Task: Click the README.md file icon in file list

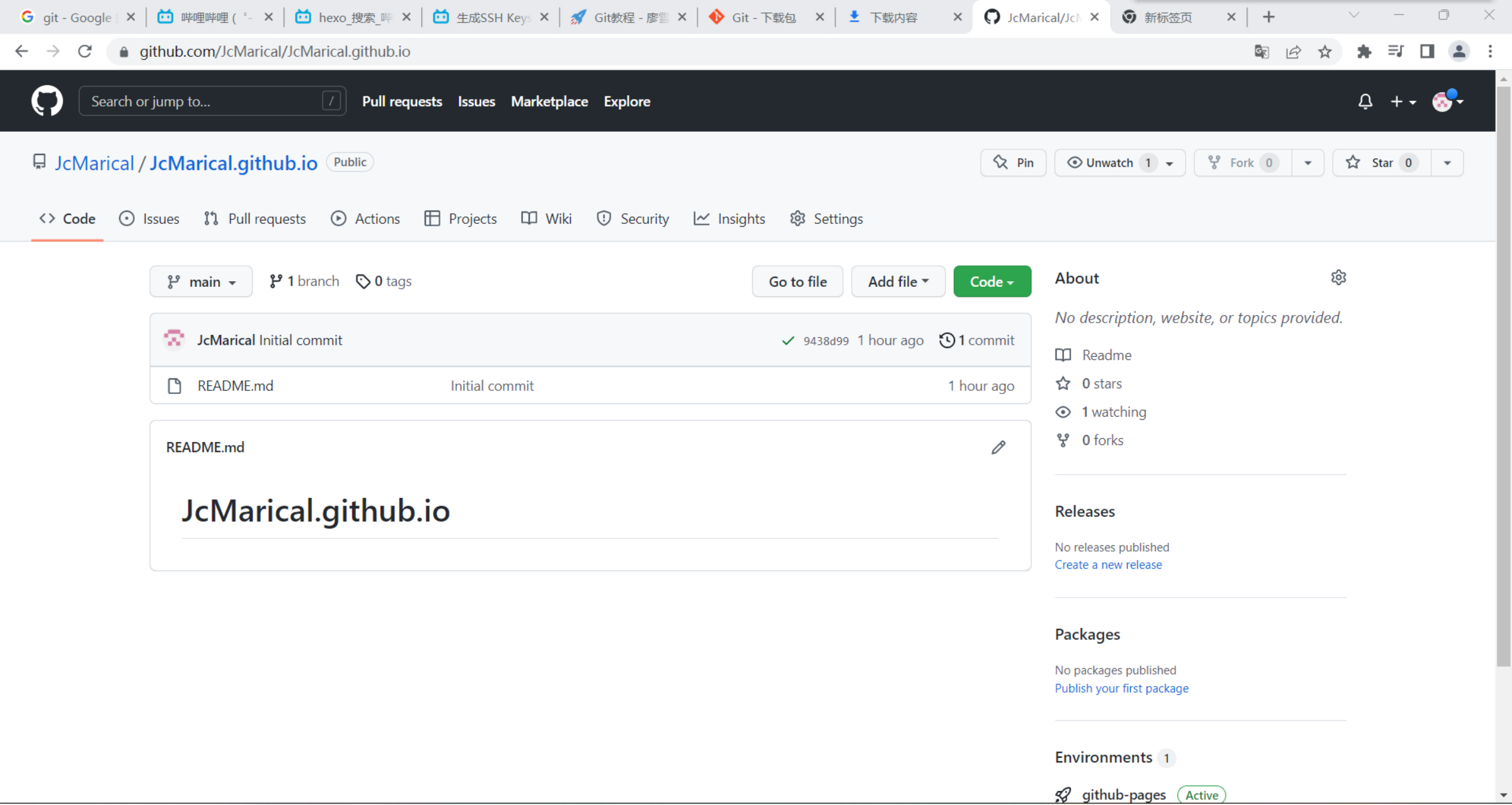Action: [175, 386]
